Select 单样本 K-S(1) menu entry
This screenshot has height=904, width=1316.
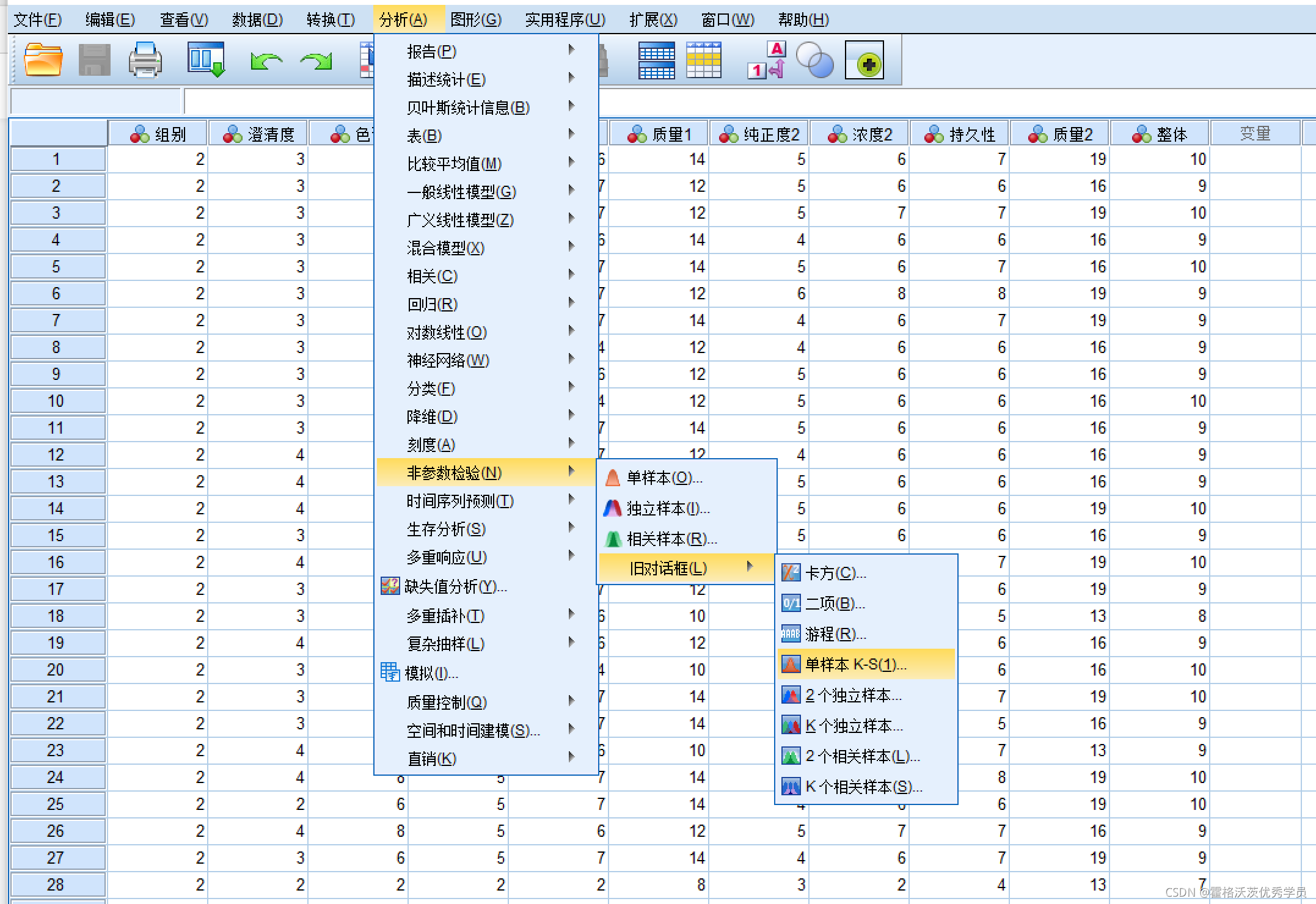(855, 664)
